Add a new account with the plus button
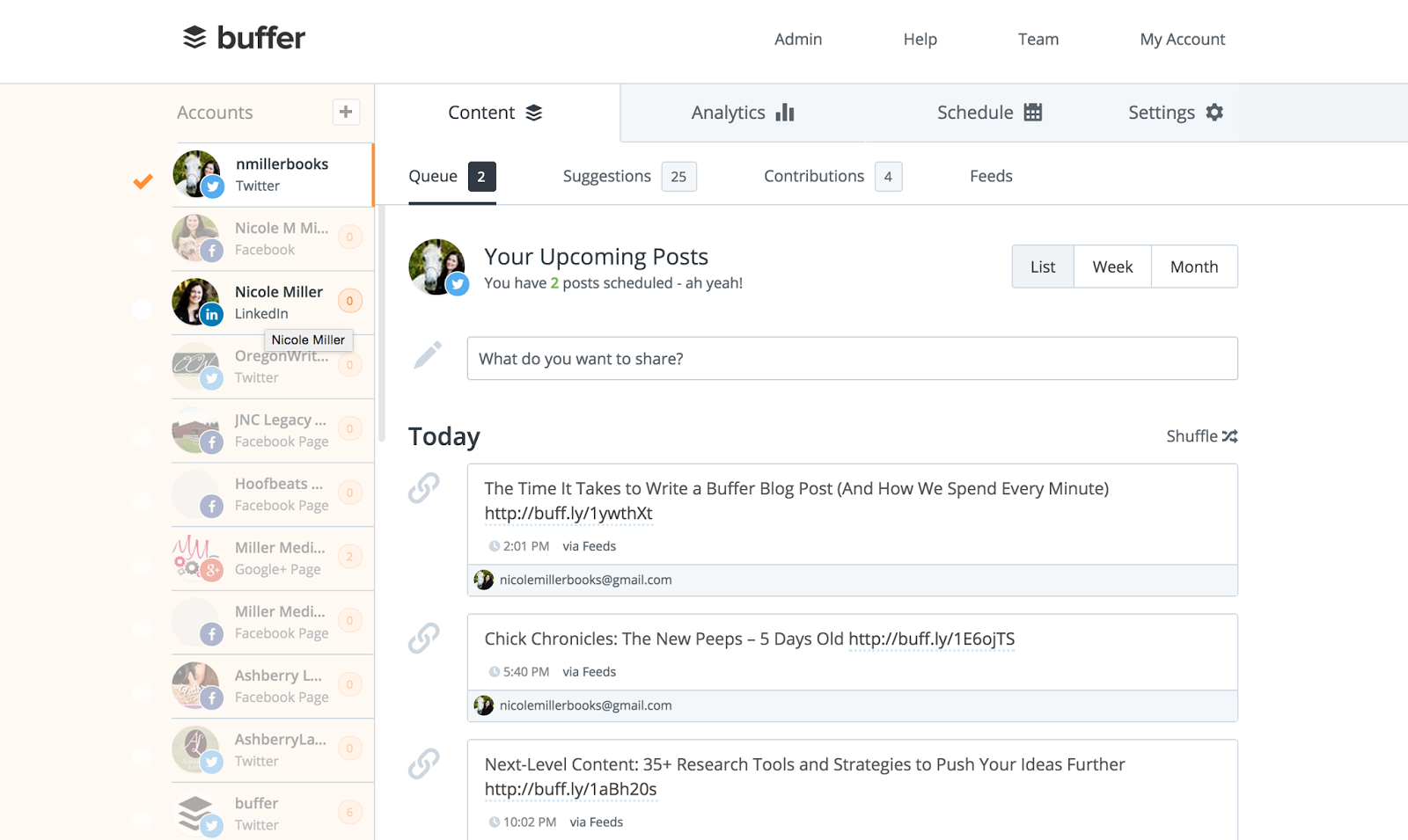This screenshot has width=1408, height=840. click(x=346, y=112)
